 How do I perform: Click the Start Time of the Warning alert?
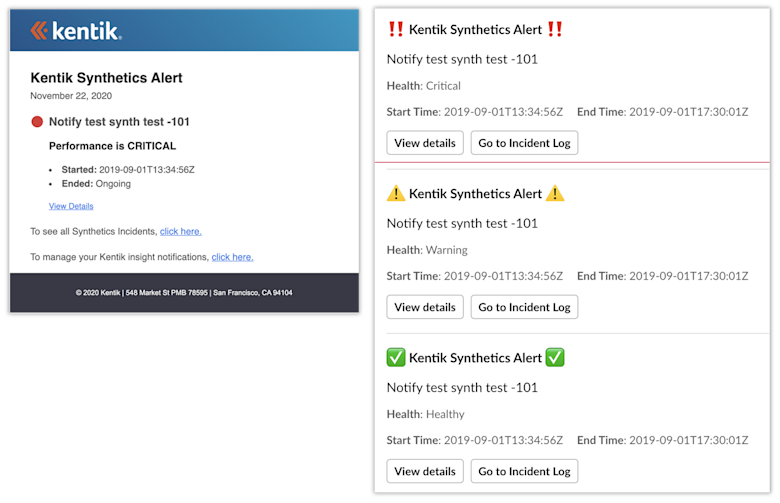pos(475,276)
